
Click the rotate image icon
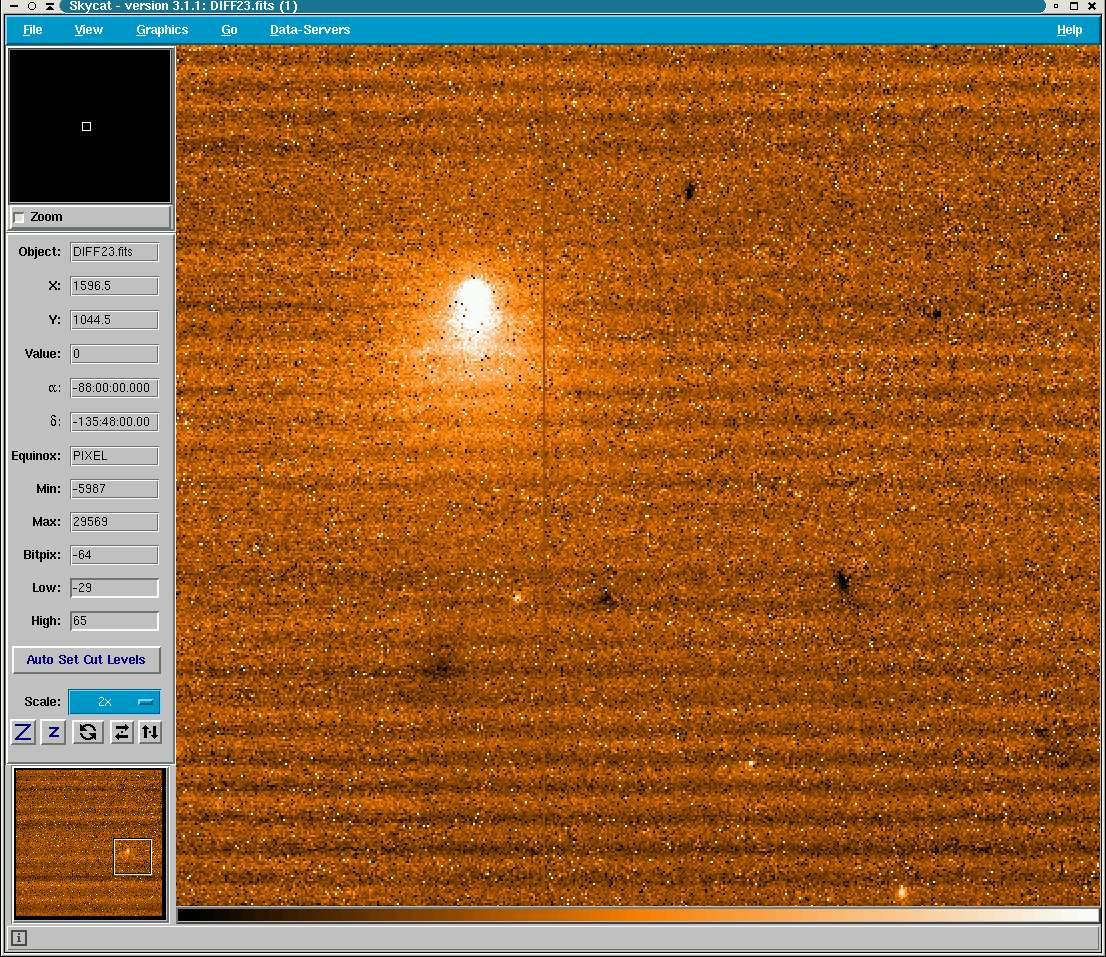(87, 732)
